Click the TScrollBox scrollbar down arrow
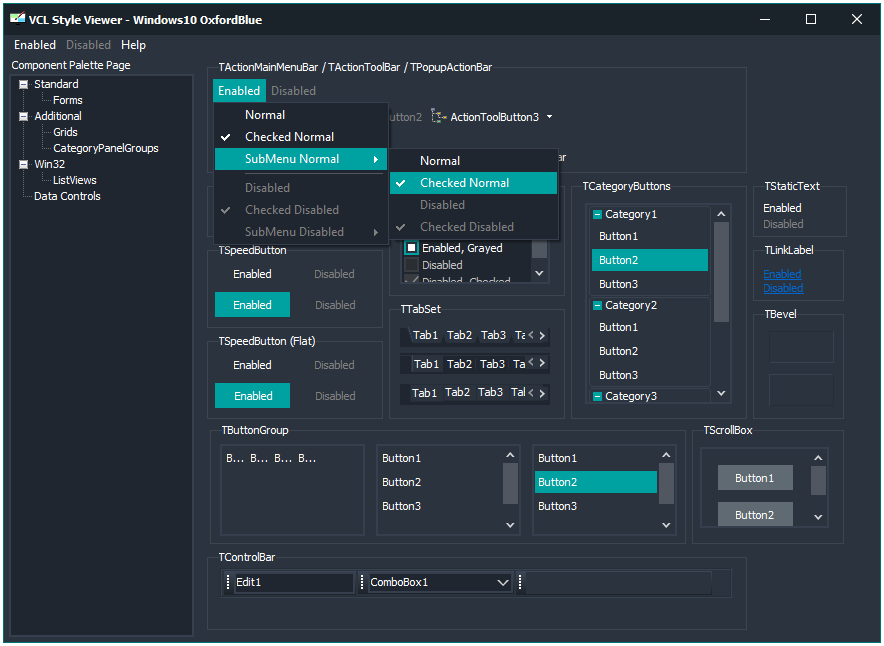884x646 pixels. point(818,517)
